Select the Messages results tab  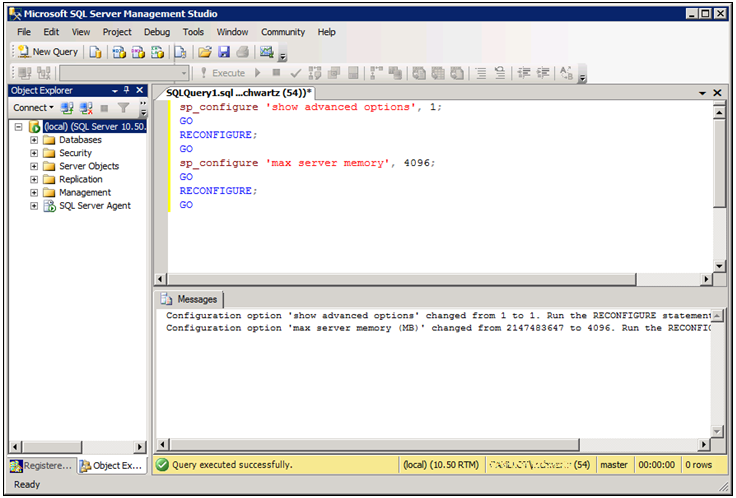[x=190, y=299]
